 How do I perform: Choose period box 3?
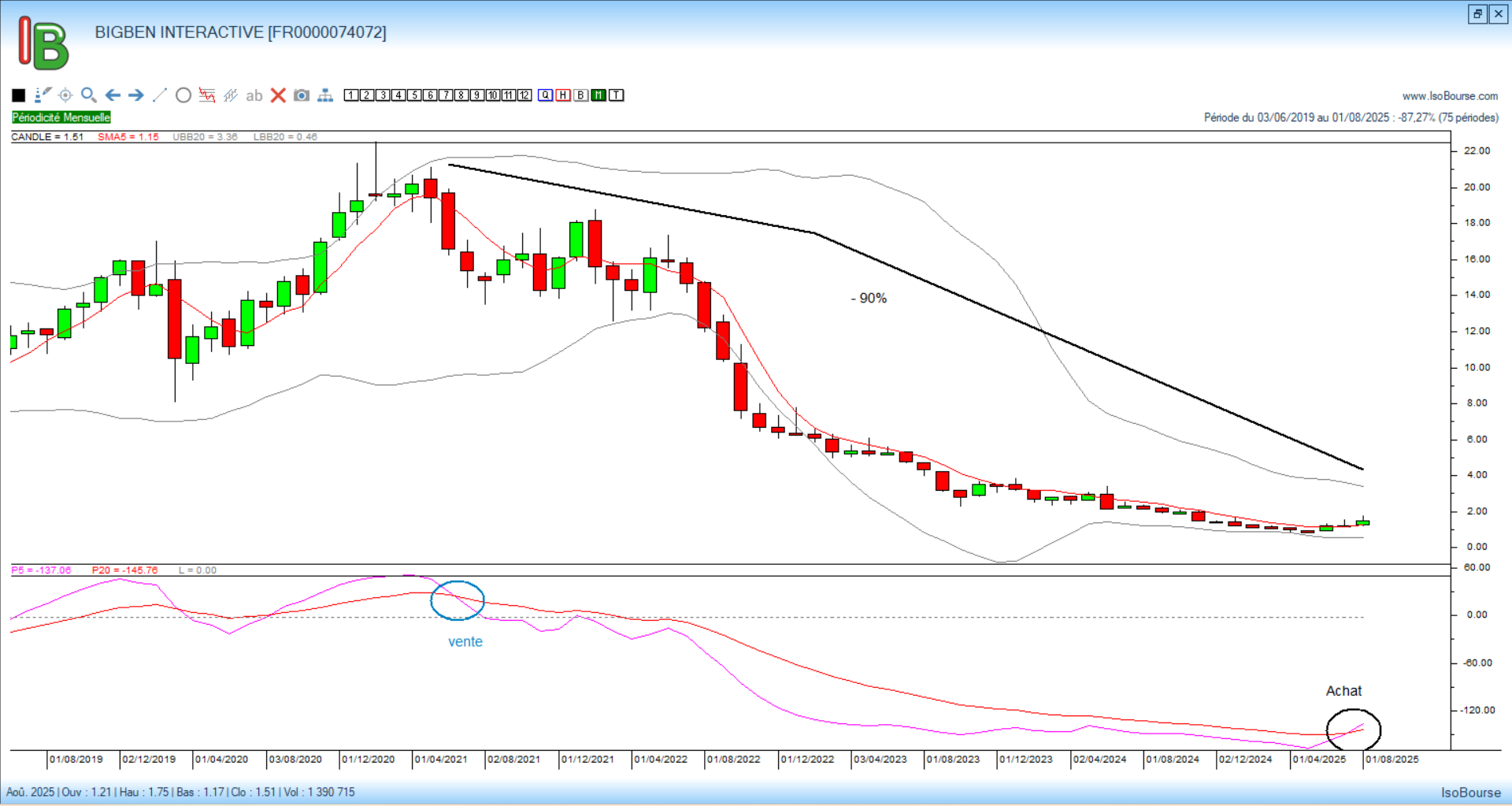[383, 95]
